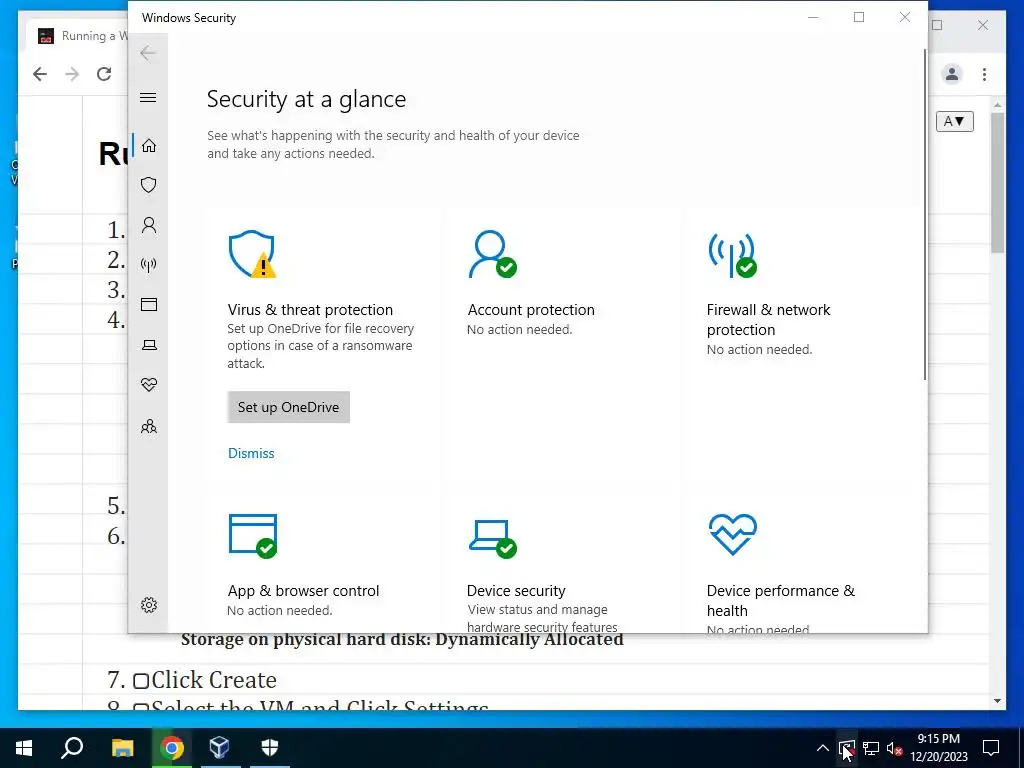Open Chrome profile avatar
This screenshot has width=1024, height=768.
952,74
